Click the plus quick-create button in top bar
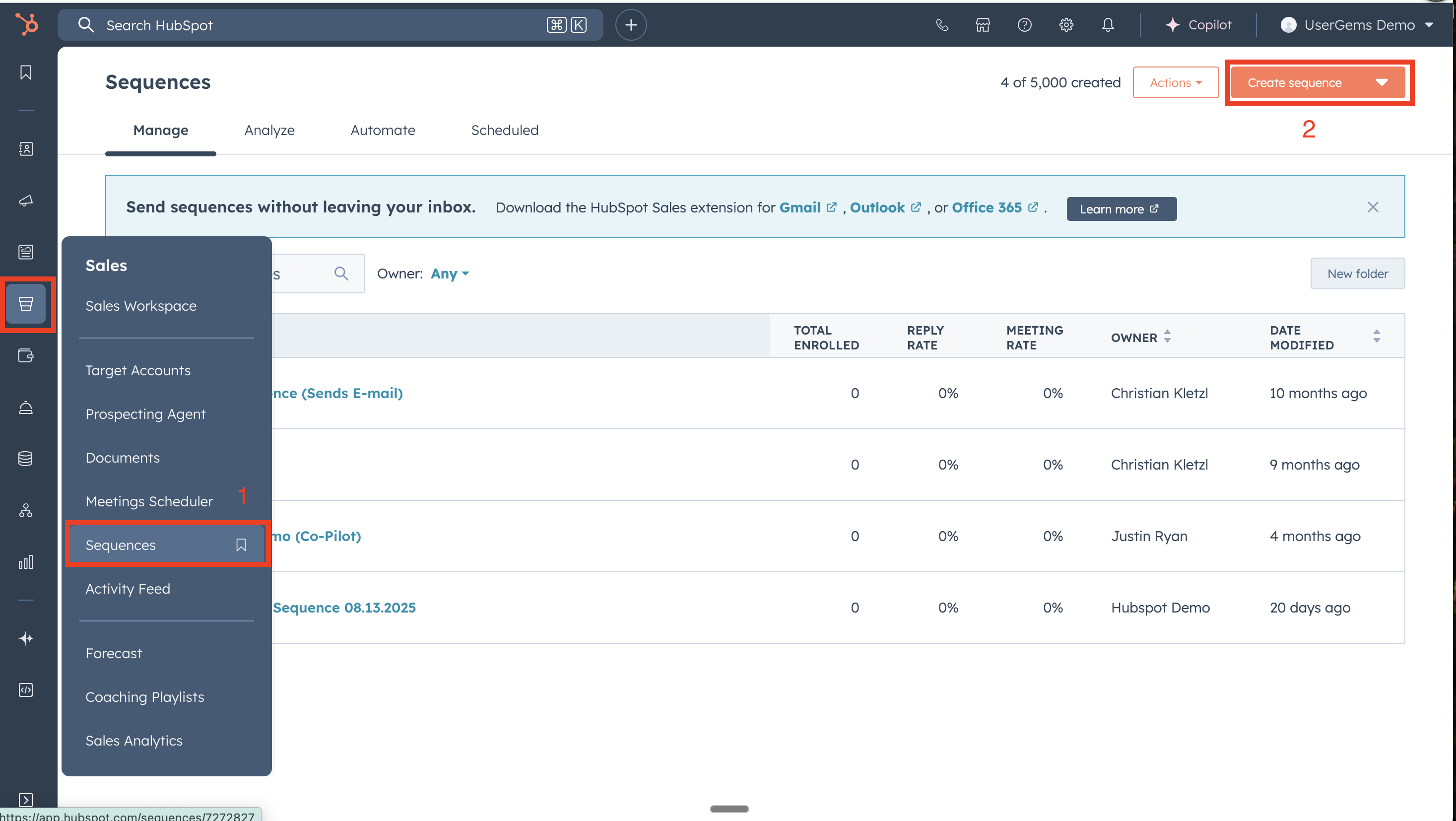Viewport: 1456px width, 821px height. click(631, 25)
